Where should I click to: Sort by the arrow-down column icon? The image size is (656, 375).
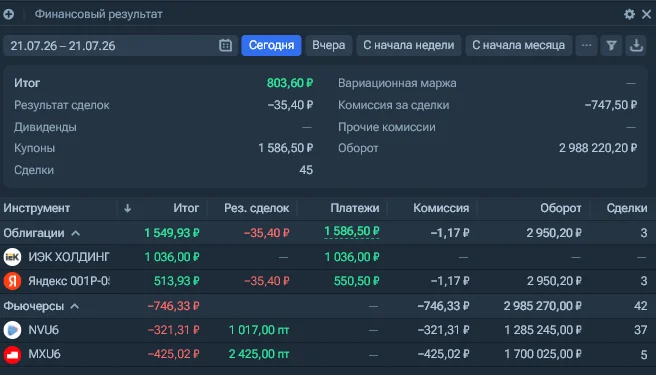128,208
